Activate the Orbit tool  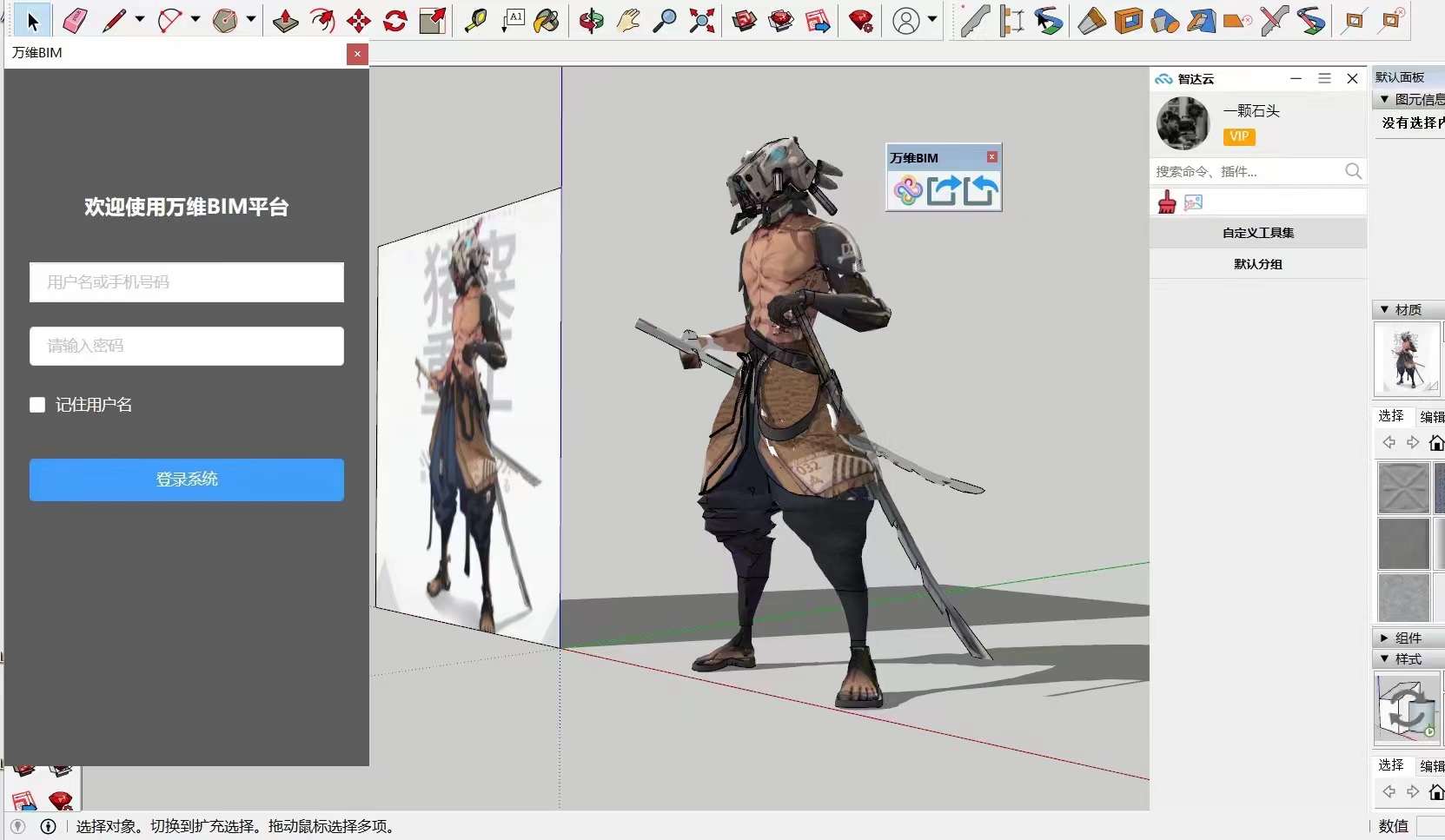tap(592, 21)
